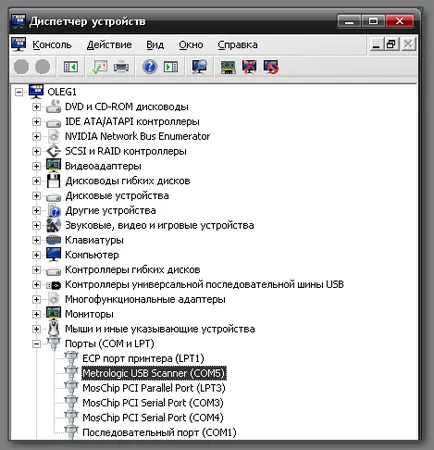Select Последовательный порт (COM1)
The height and width of the screenshot is (450, 434).
point(159,432)
